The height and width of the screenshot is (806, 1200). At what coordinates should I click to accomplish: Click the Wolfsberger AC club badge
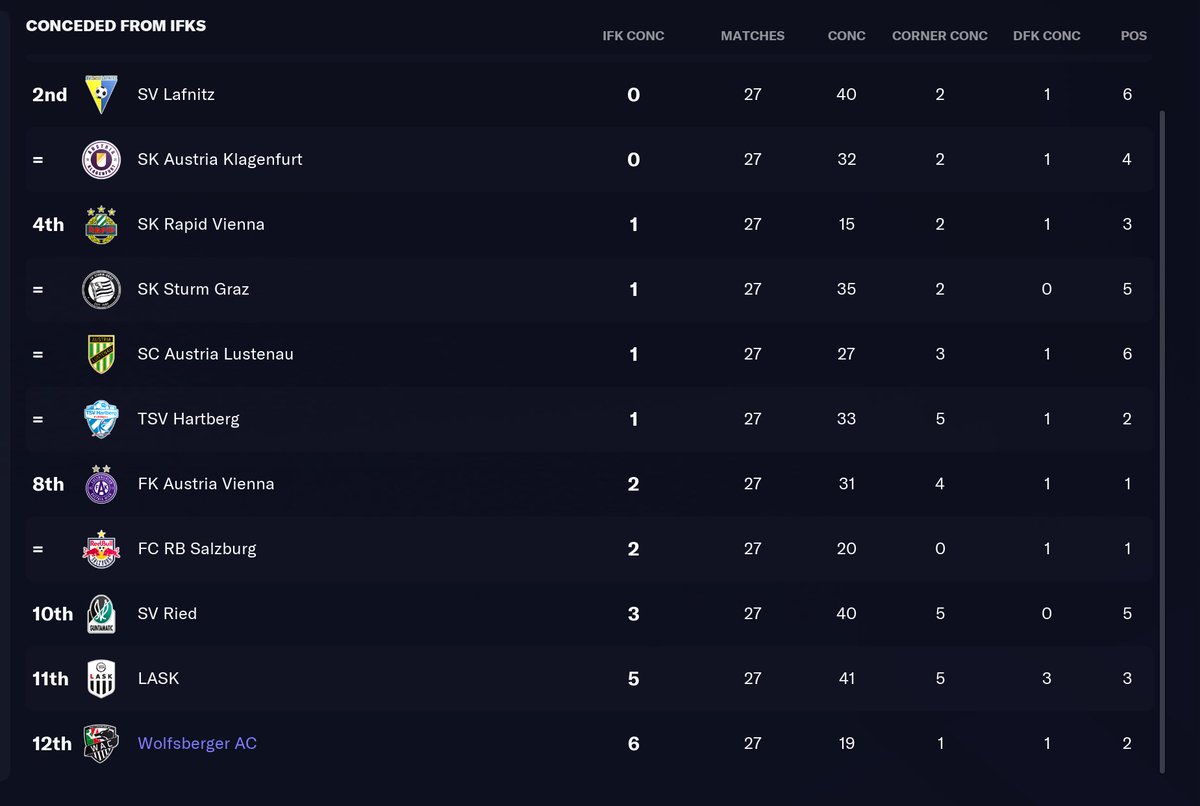[x=101, y=744]
